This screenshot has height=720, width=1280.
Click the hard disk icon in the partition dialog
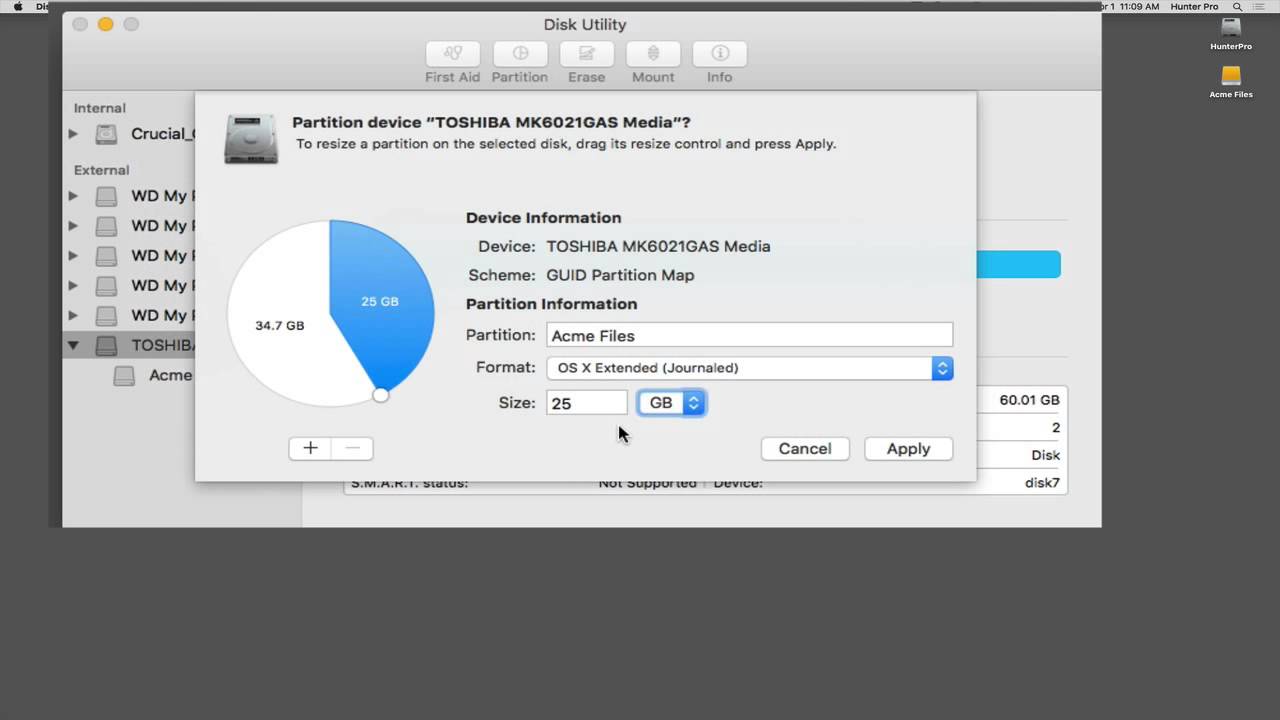[251, 138]
